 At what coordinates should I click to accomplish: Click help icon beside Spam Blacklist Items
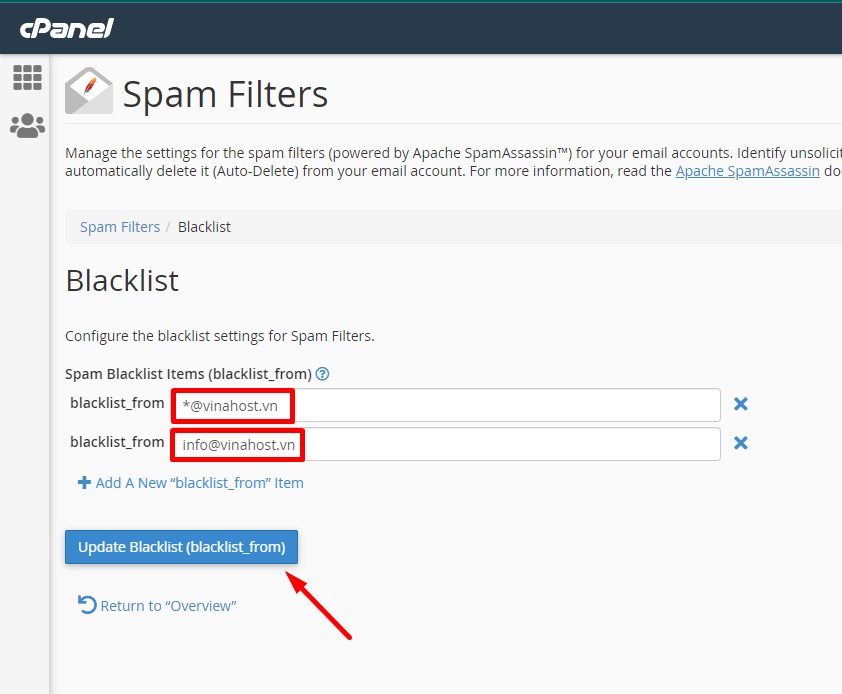323,374
